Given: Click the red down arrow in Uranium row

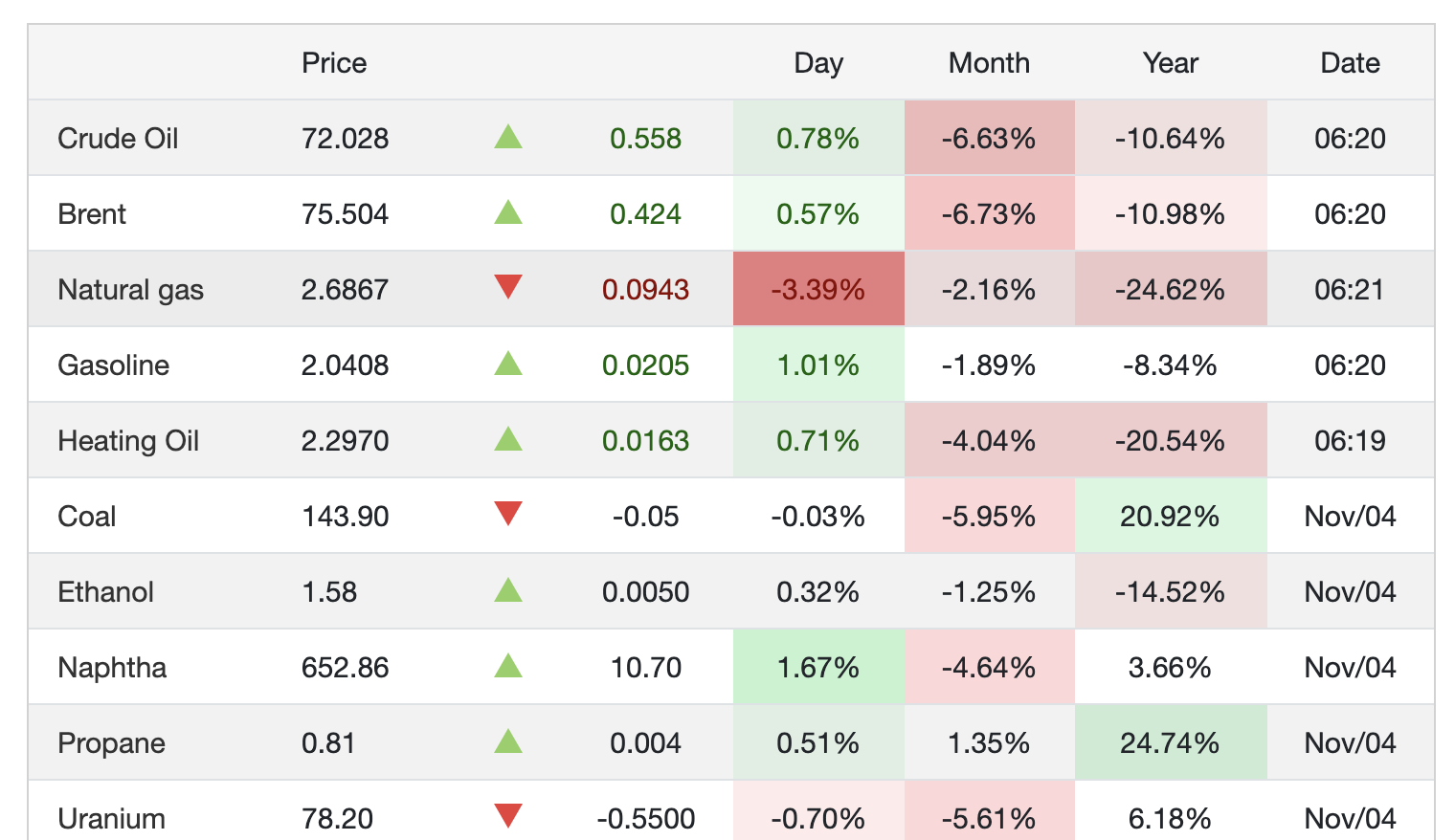Looking at the screenshot, I should pyautogui.click(x=508, y=816).
